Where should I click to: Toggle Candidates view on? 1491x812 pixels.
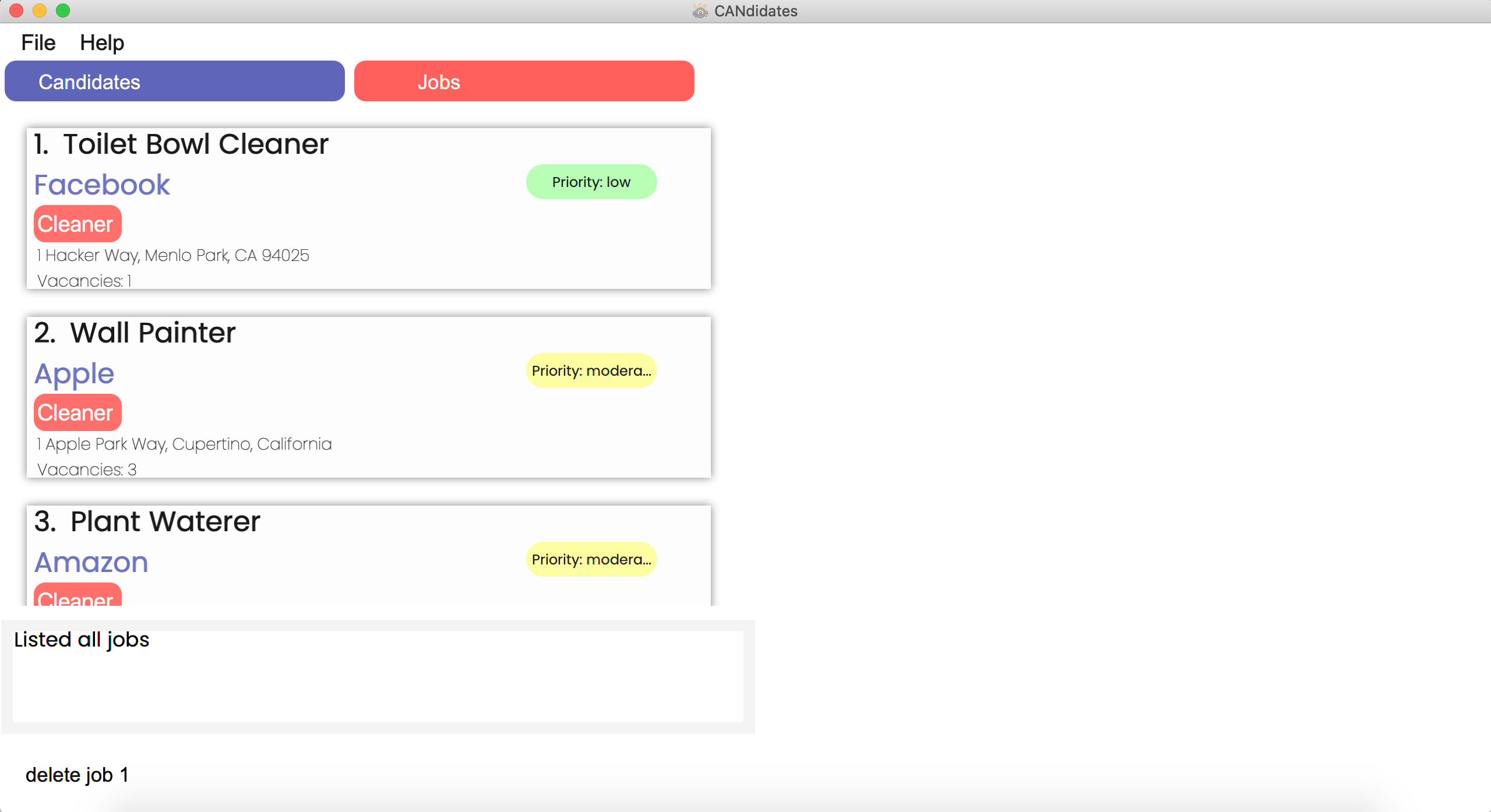click(175, 81)
